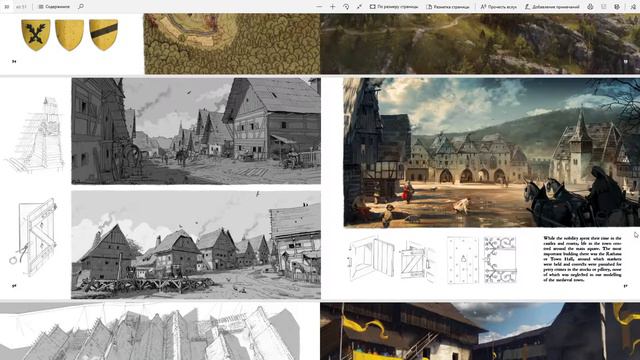Image resolution: width=640 pixels, height=360 pixels.
Task: Save the PDF with the save icon
Action: pos(604,7)
